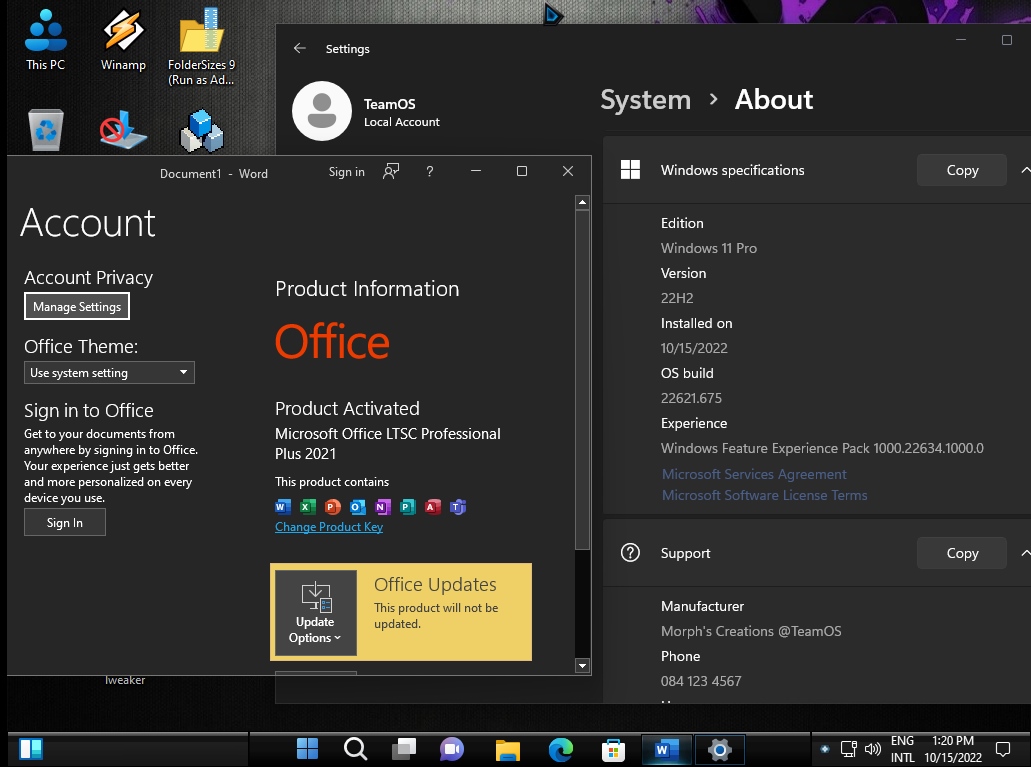Expand the Update Options menu
Viewport: 1031px width, 767px height.
[315, 613]
